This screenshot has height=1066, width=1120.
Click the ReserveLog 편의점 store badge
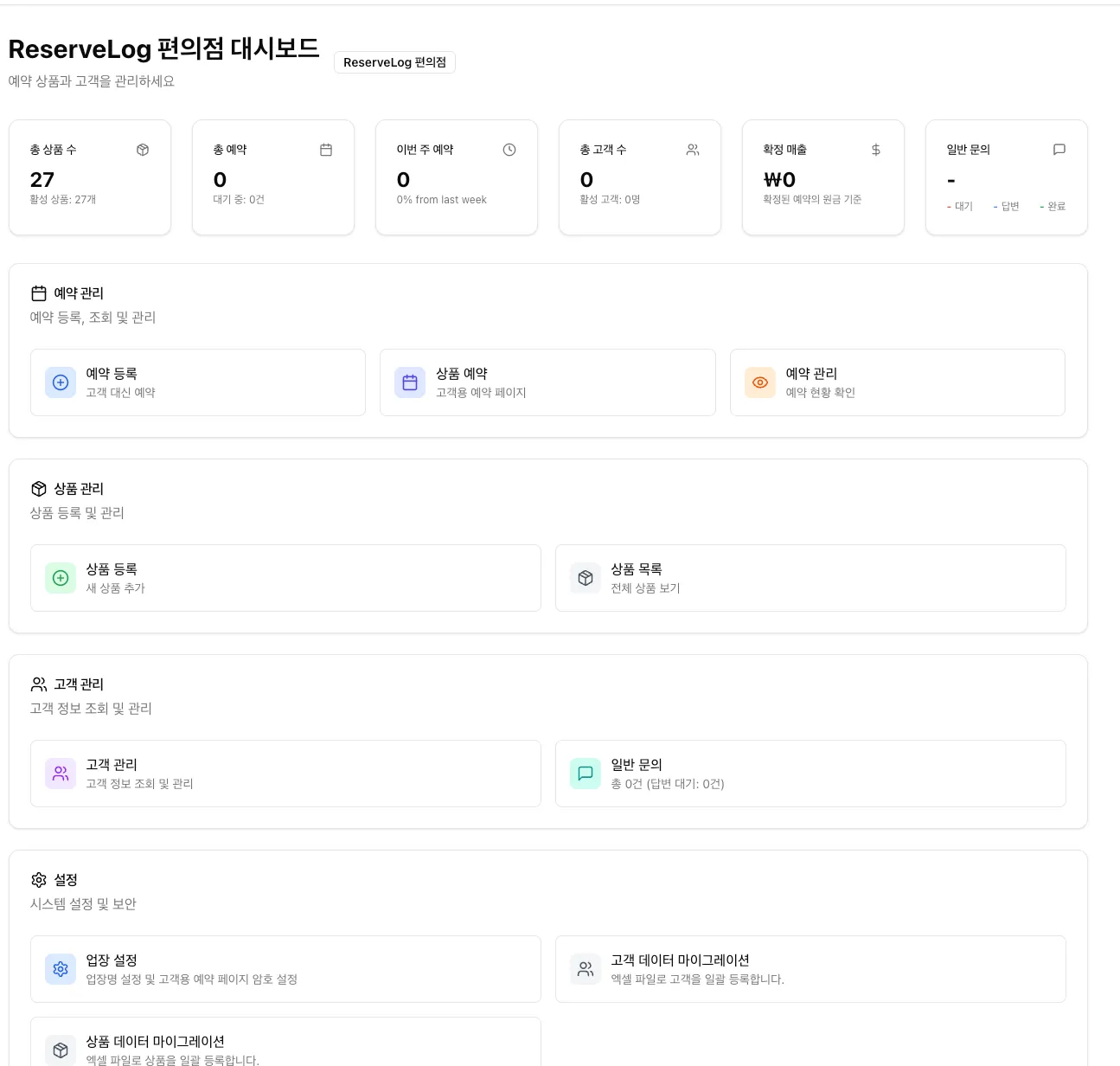[394, 62]
